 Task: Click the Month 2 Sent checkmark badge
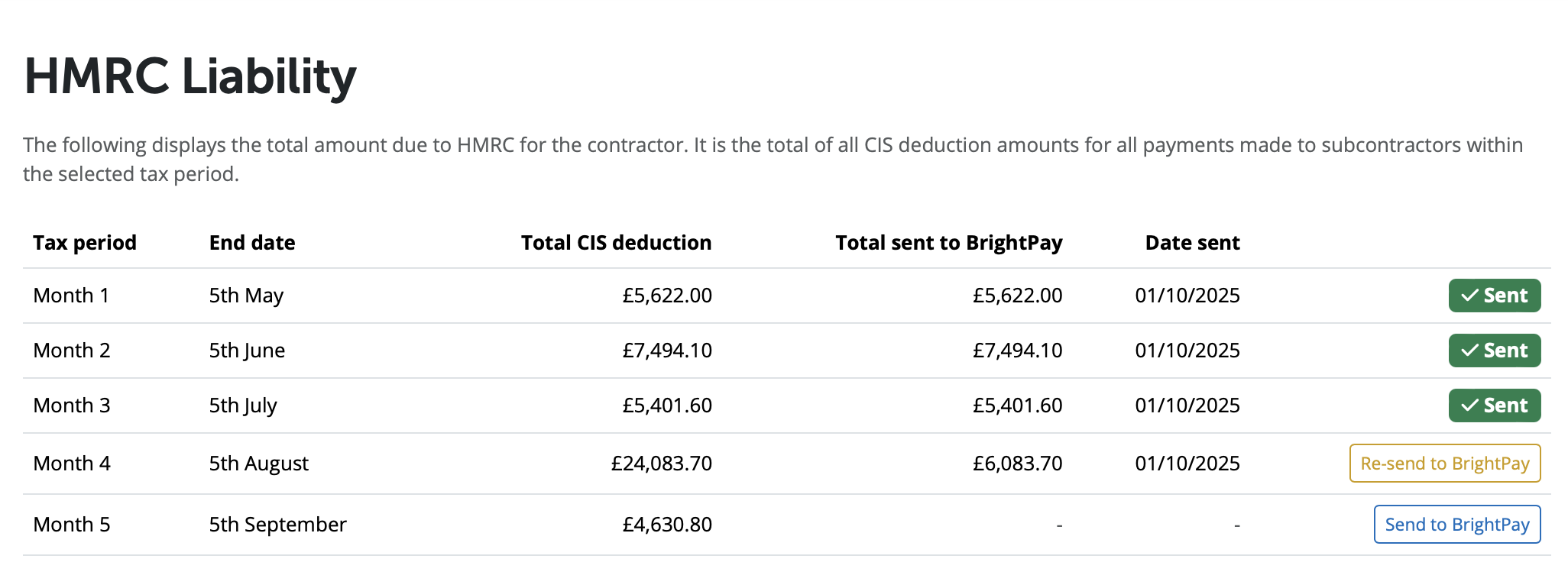point(1494,351)
